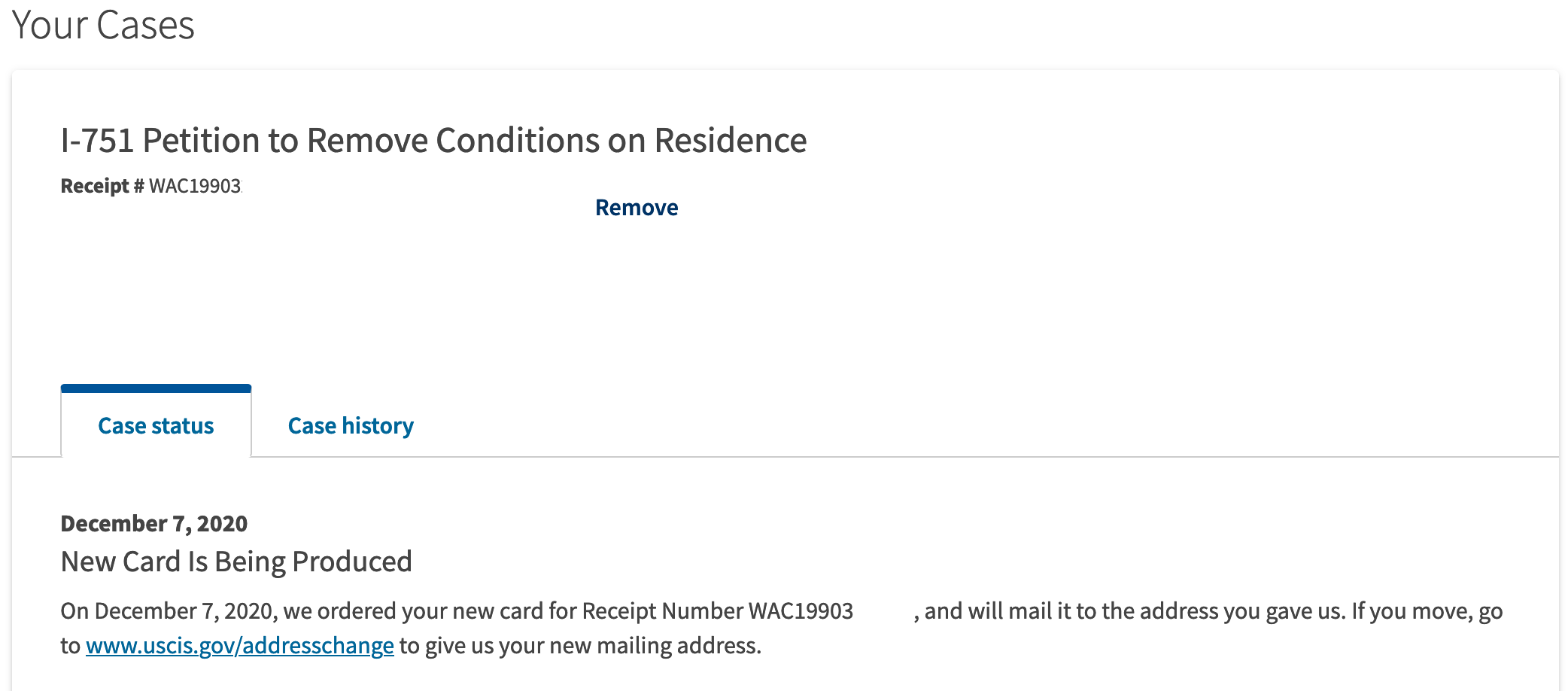1568x691 pixels.
Task: Click the I-751 Petition title heading
Action: pyautogui.click(x=433, y=141)
